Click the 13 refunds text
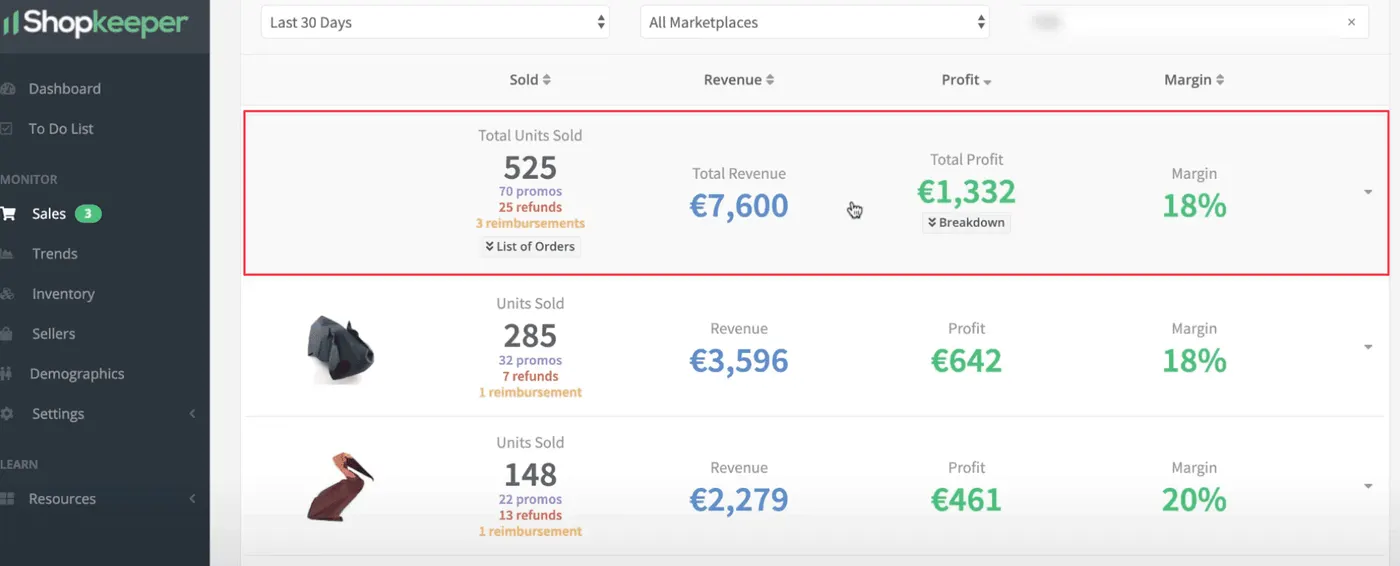Viewport: 1400px width, 566px height. coord(530,515)
